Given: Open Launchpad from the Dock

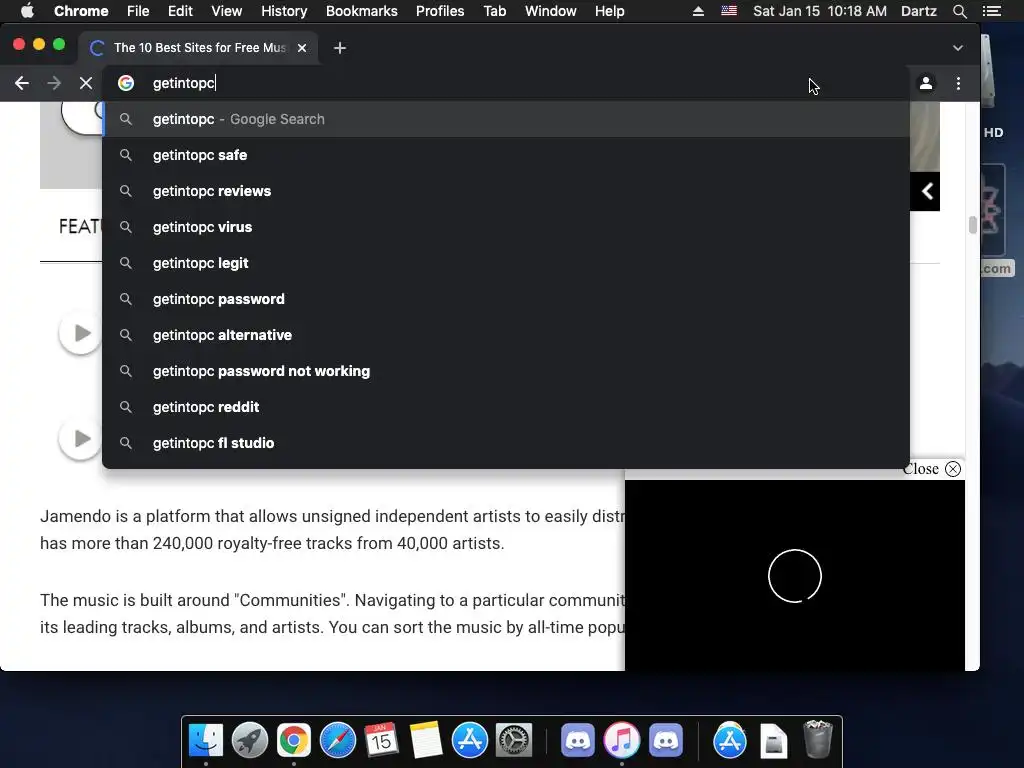Looking at the screenshot, I should click(249, 741).
